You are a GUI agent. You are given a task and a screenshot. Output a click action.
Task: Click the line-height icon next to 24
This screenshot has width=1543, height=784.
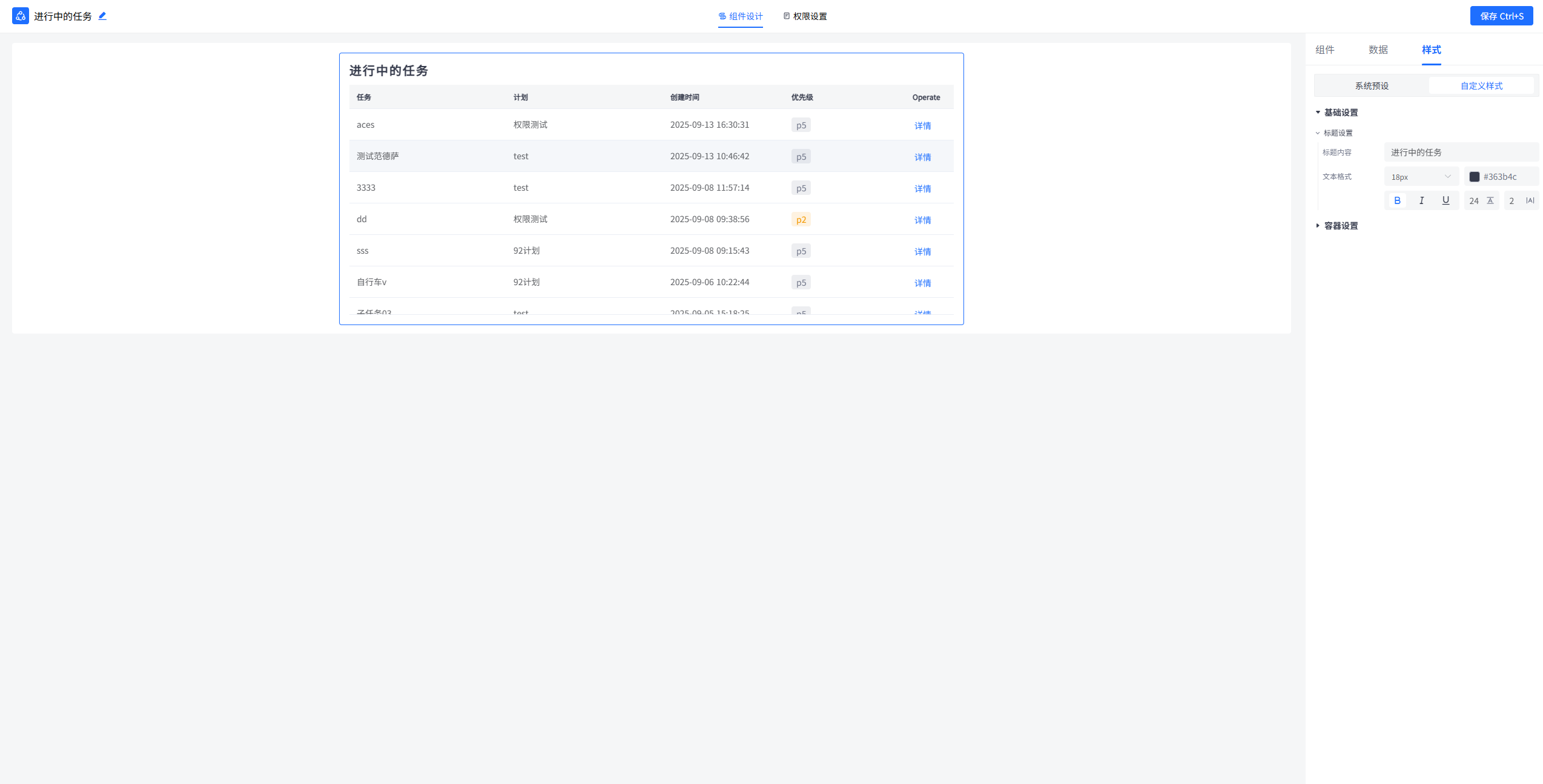click(x=1490, y=200)
